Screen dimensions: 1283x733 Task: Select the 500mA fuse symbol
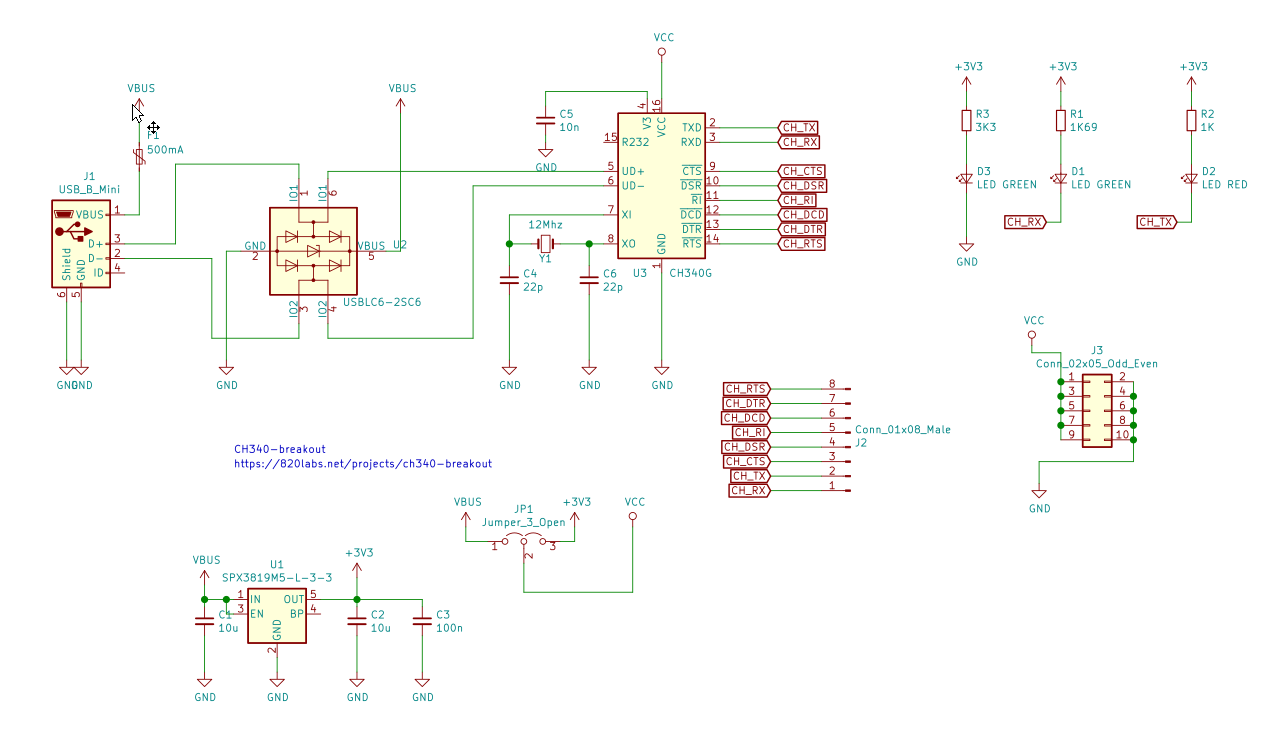click(x=139, y=157)
